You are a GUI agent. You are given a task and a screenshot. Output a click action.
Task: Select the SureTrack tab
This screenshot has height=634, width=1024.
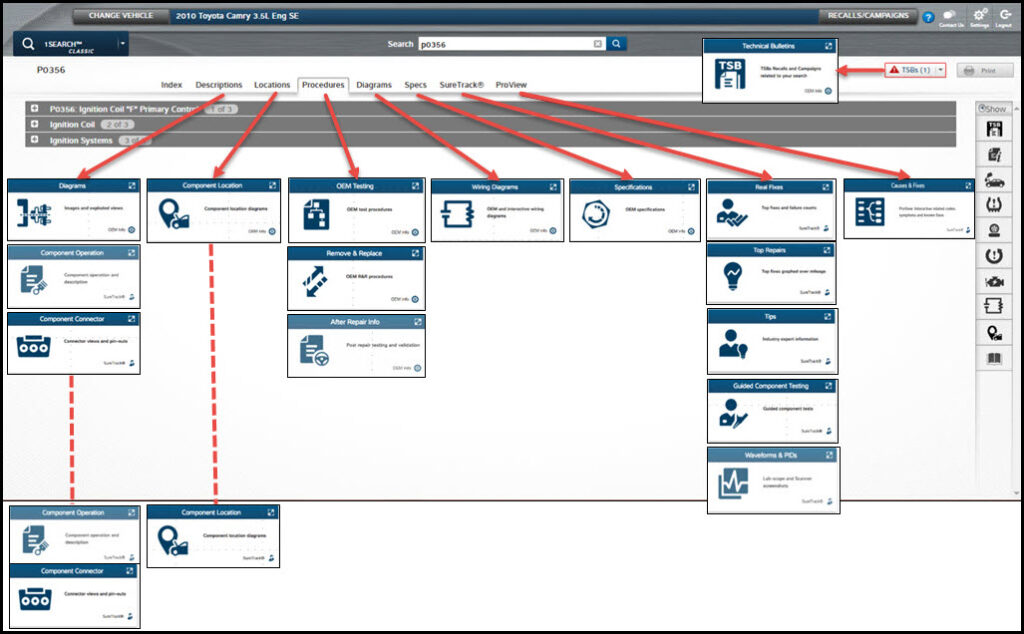[x=460, y=85]
